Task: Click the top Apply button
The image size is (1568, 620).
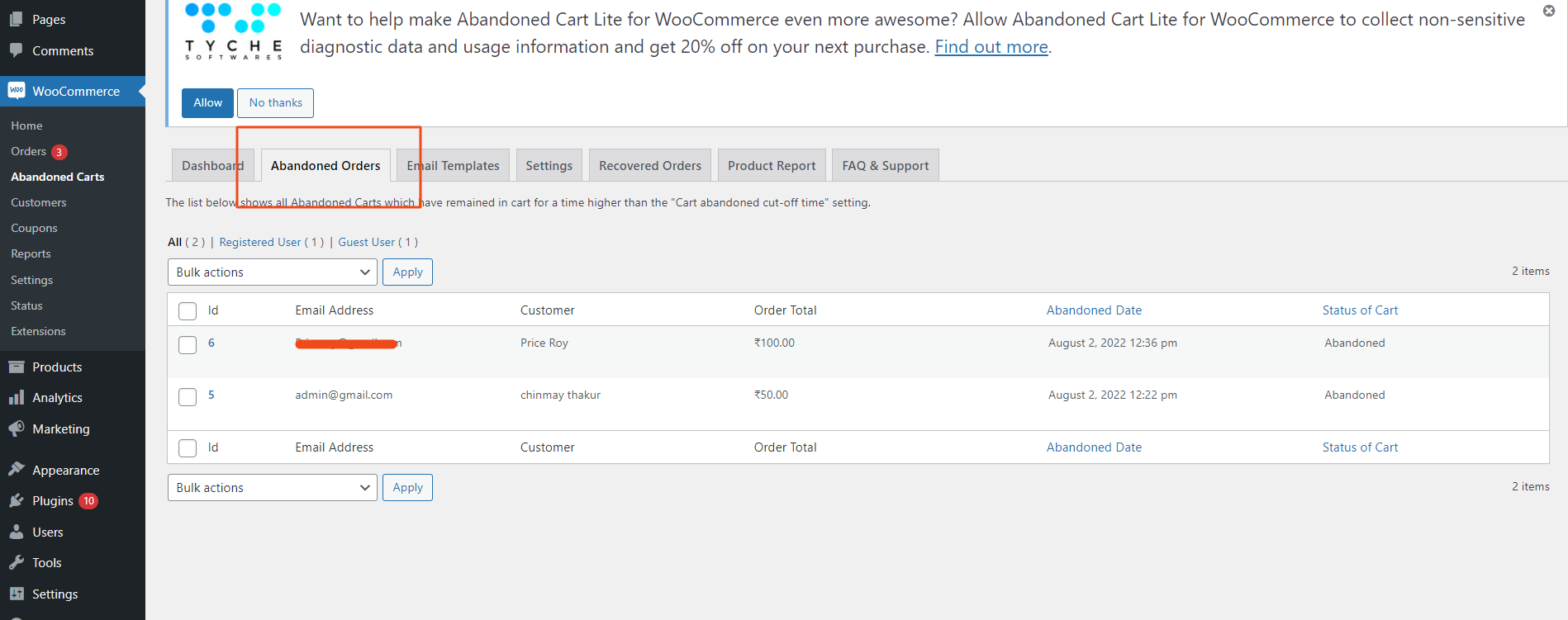Action: click(x=407, y=272)
